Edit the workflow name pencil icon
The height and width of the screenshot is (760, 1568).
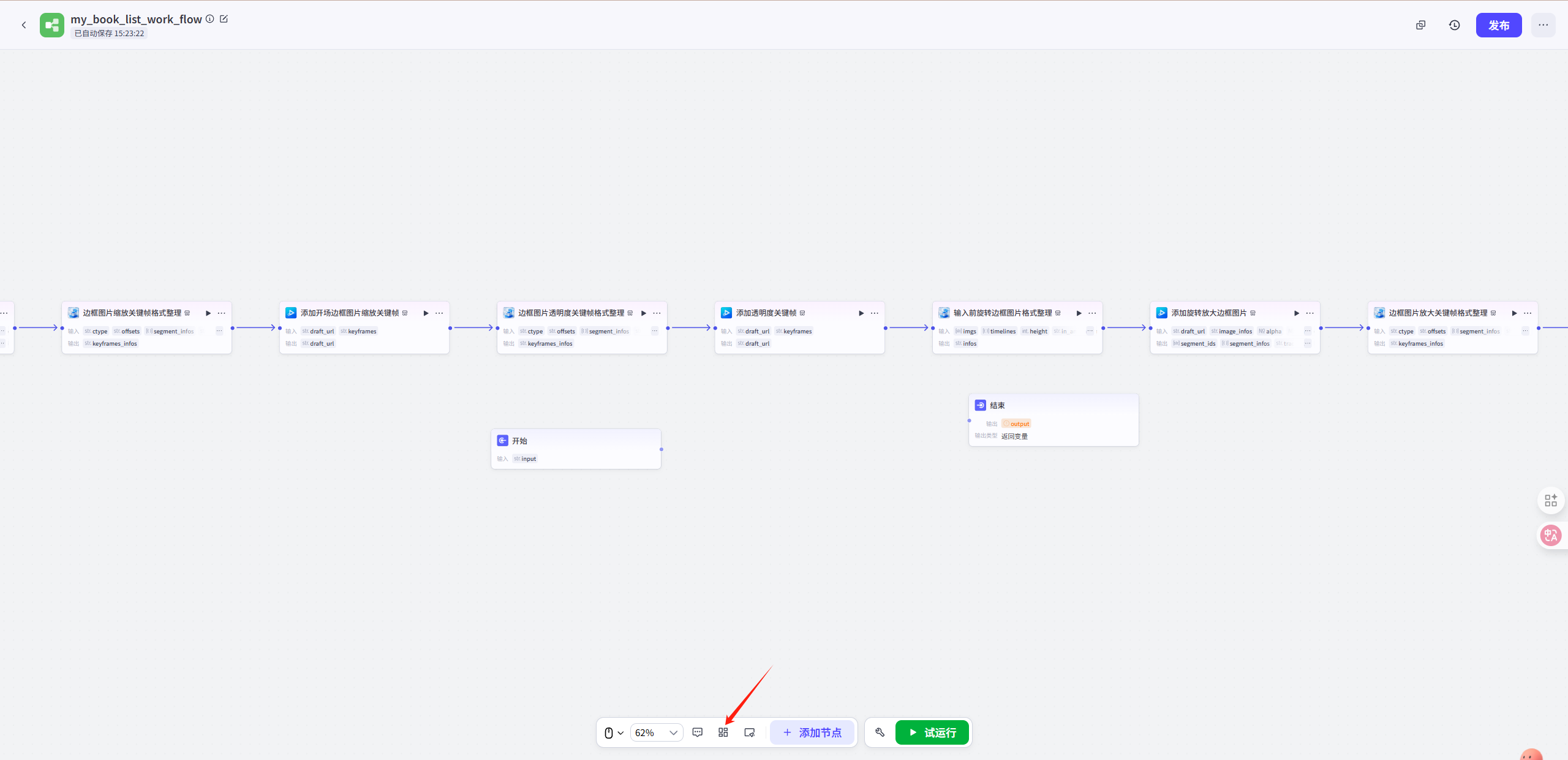coord(224,19)
